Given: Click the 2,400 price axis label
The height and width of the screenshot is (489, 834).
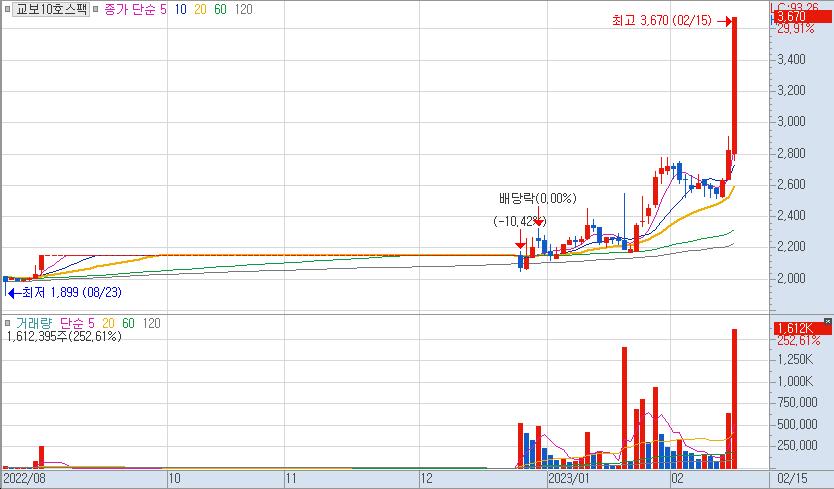Looking at the screenshot, I should click(x=791, y=216).
